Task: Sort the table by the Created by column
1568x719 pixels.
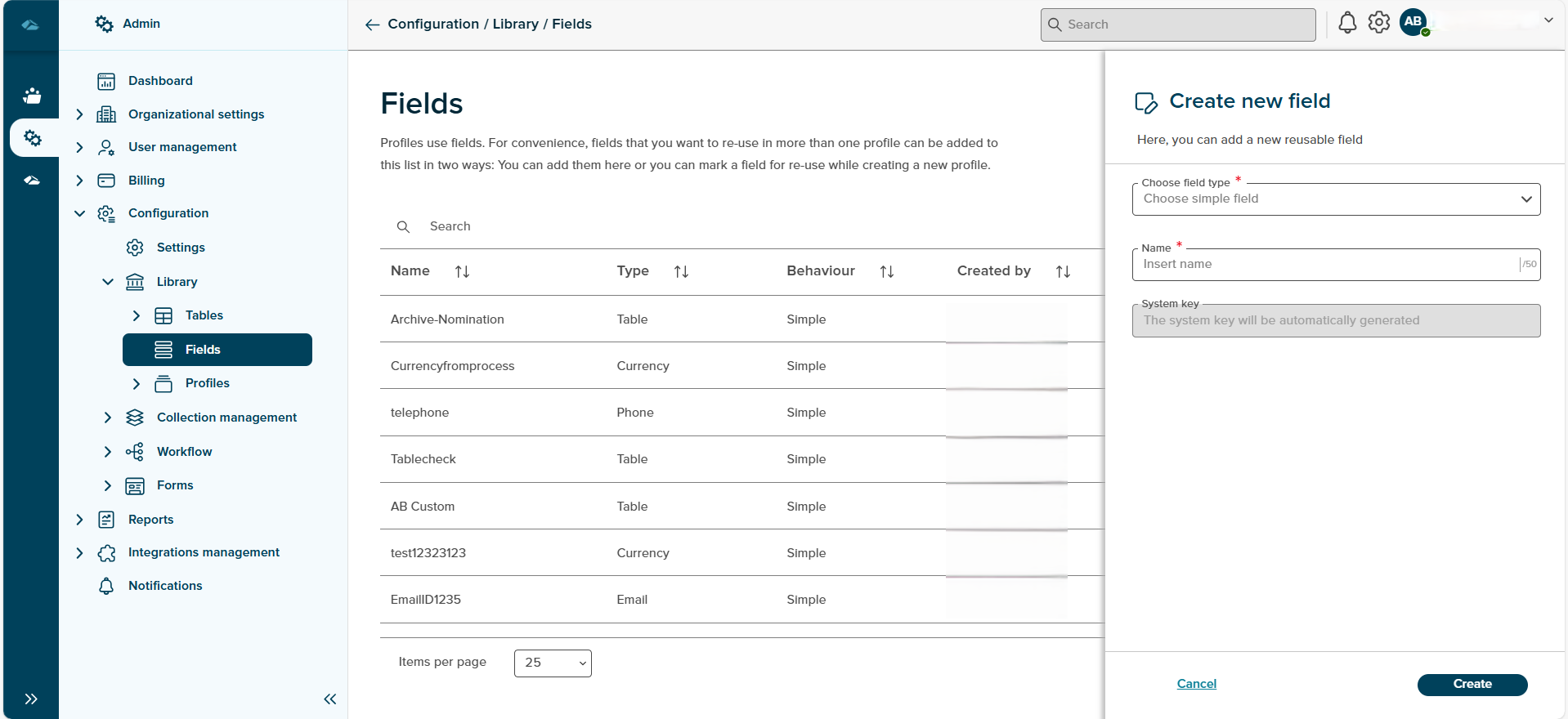Action: point(1063,271)
